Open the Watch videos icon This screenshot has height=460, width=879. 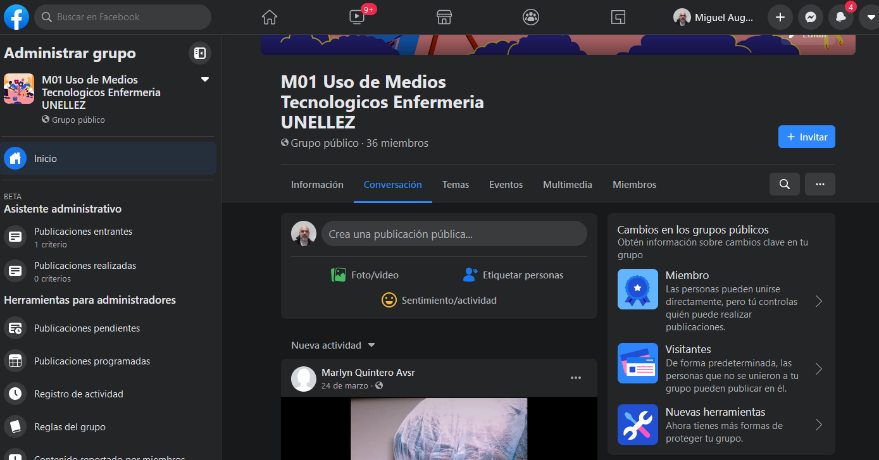[357, 17]
